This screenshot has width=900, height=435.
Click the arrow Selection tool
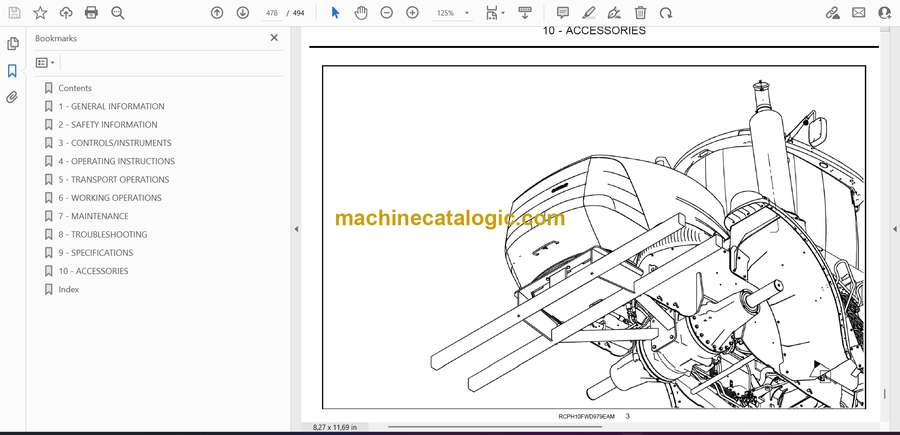(x=335, y=13)
